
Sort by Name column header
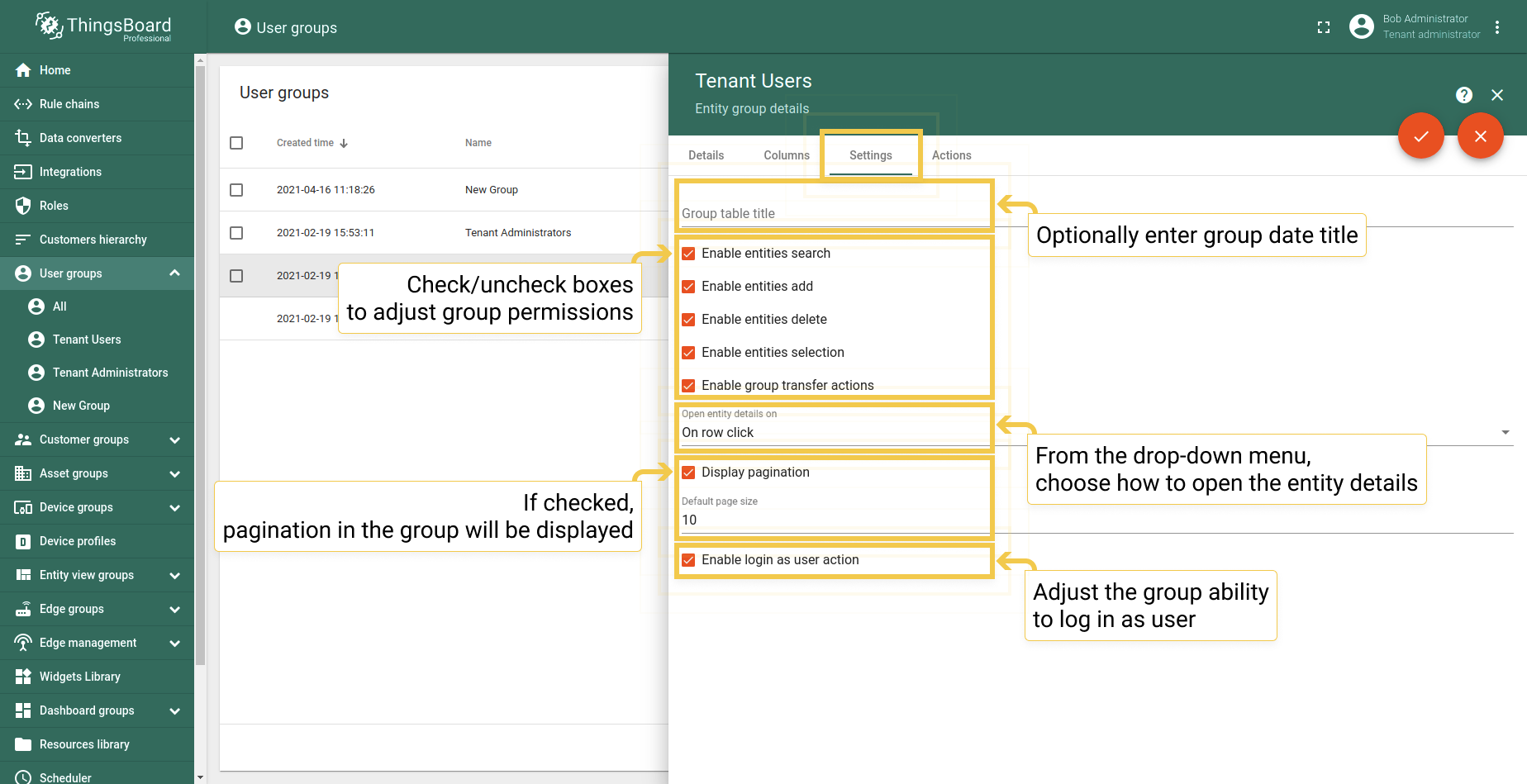[478, 143]
